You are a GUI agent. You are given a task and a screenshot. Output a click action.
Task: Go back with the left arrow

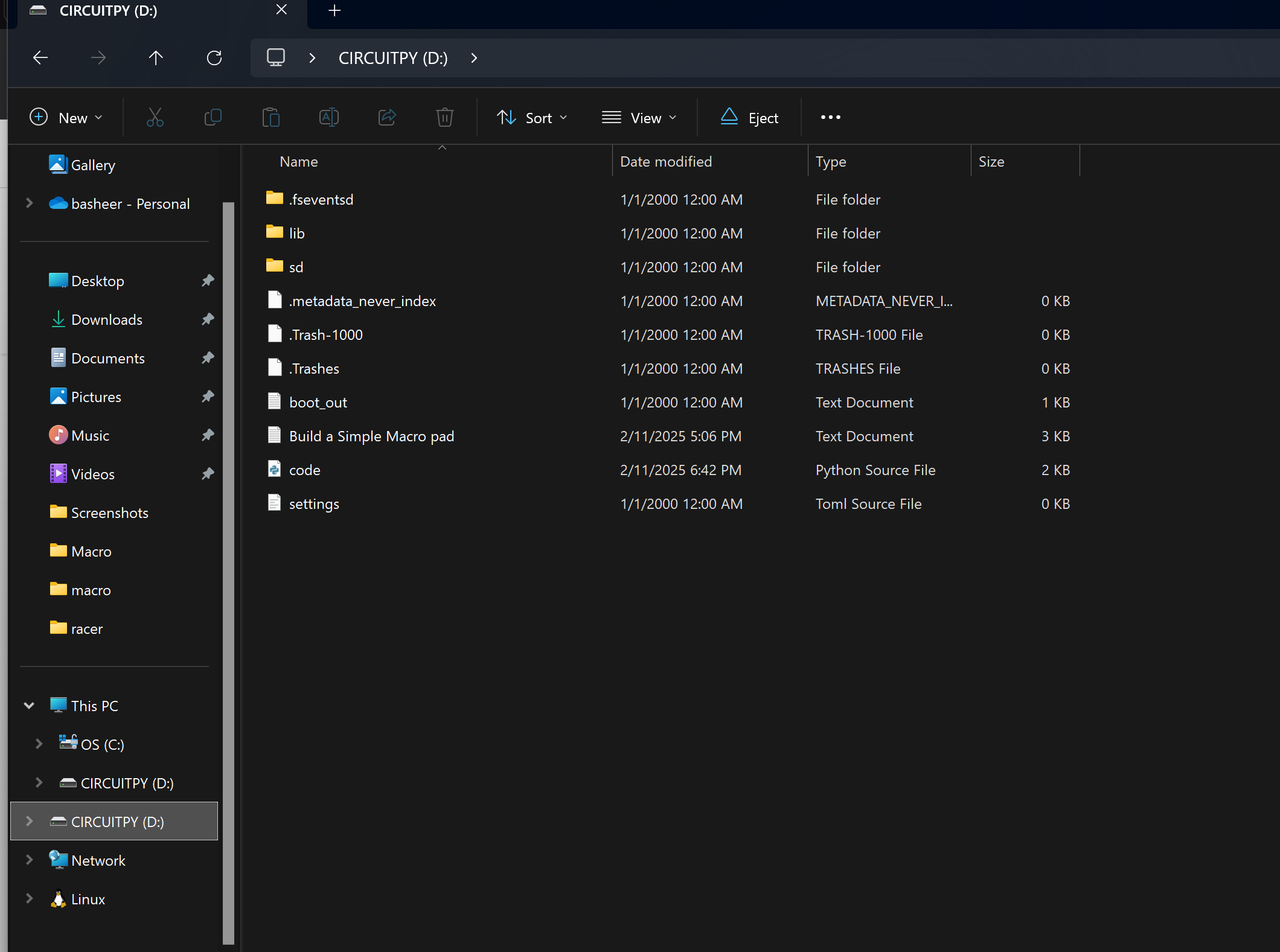(40, 58)
